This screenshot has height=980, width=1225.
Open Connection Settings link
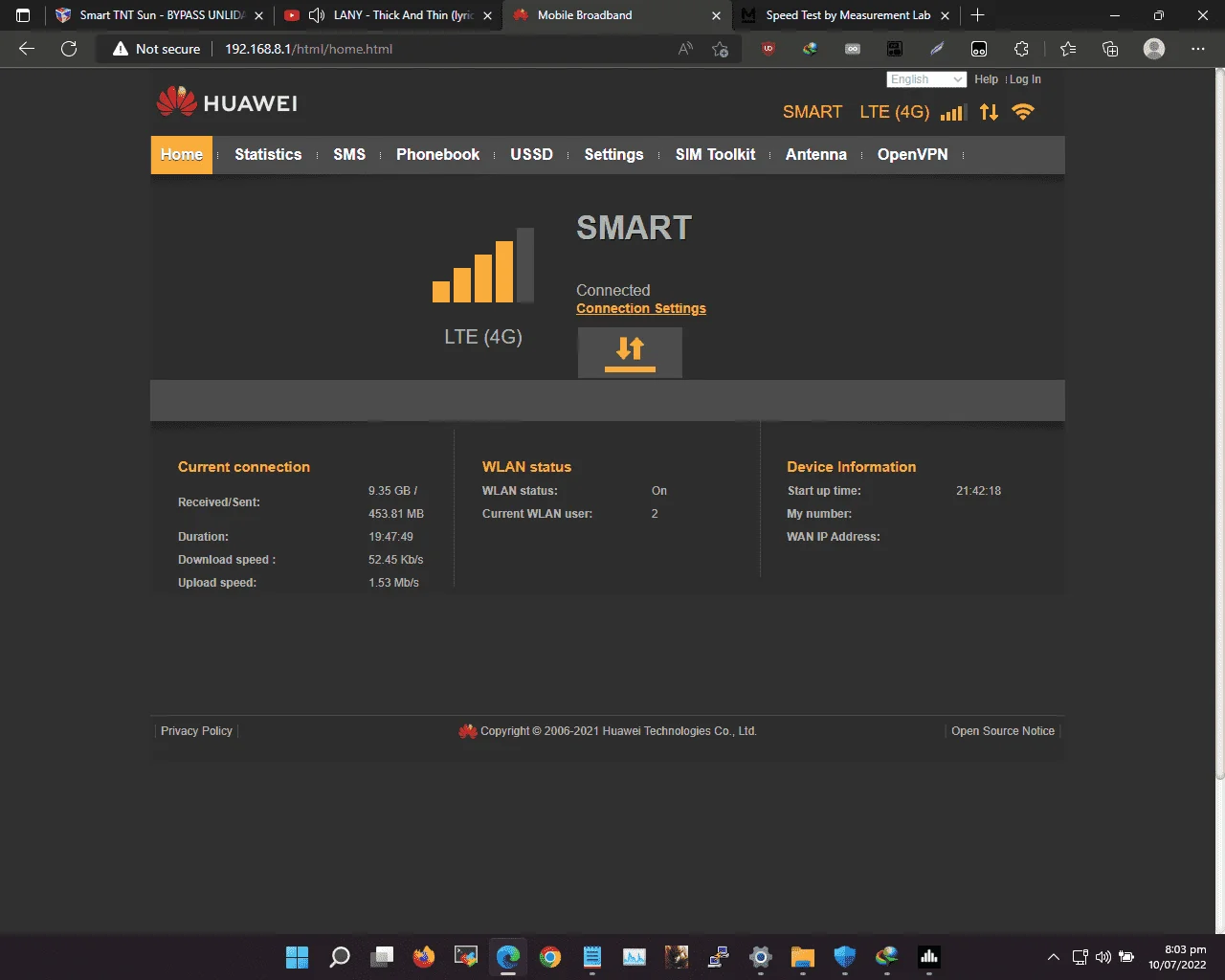(x=641, y=308)
